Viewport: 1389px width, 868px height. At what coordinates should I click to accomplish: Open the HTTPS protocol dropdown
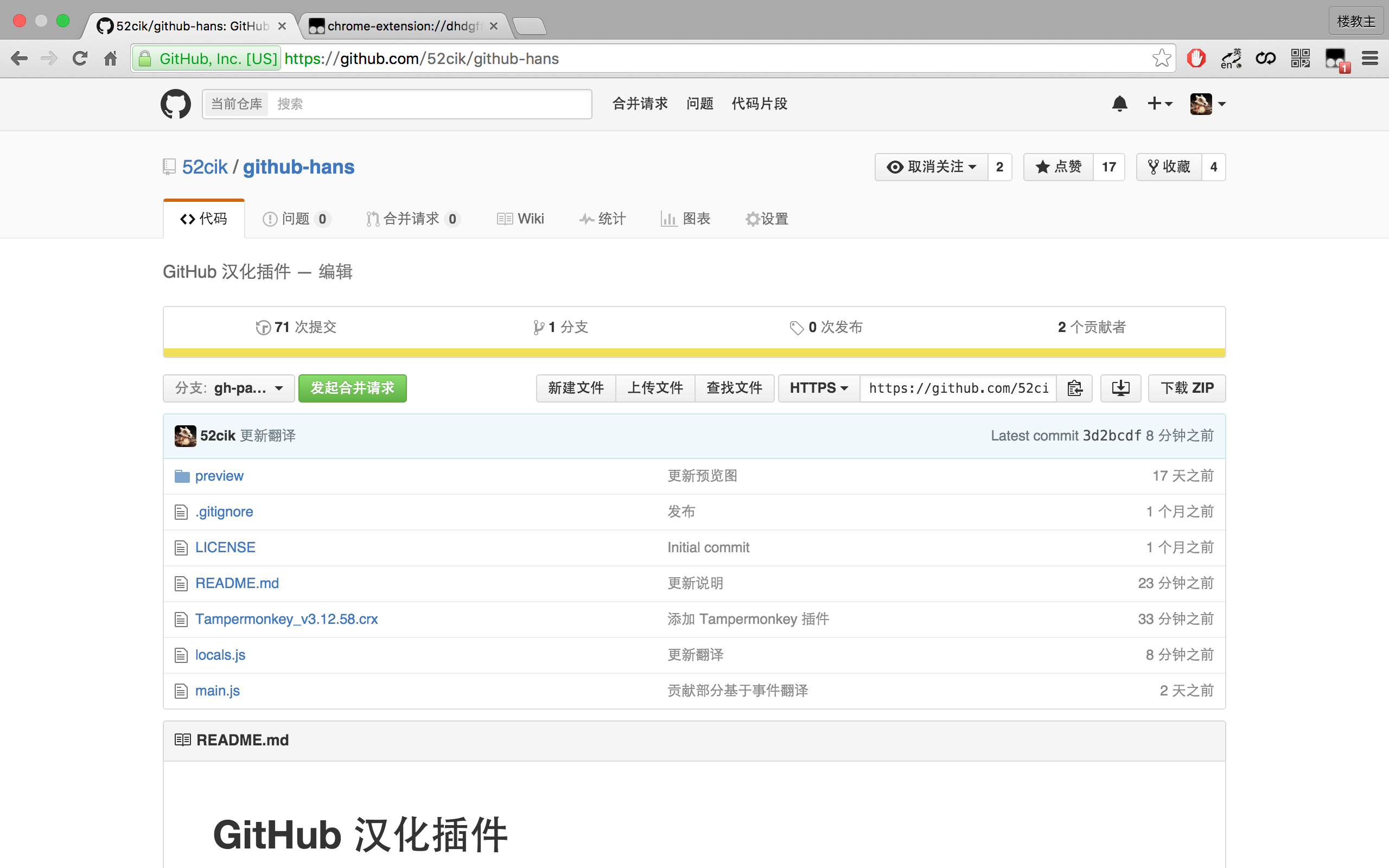(x=819, y=388)
